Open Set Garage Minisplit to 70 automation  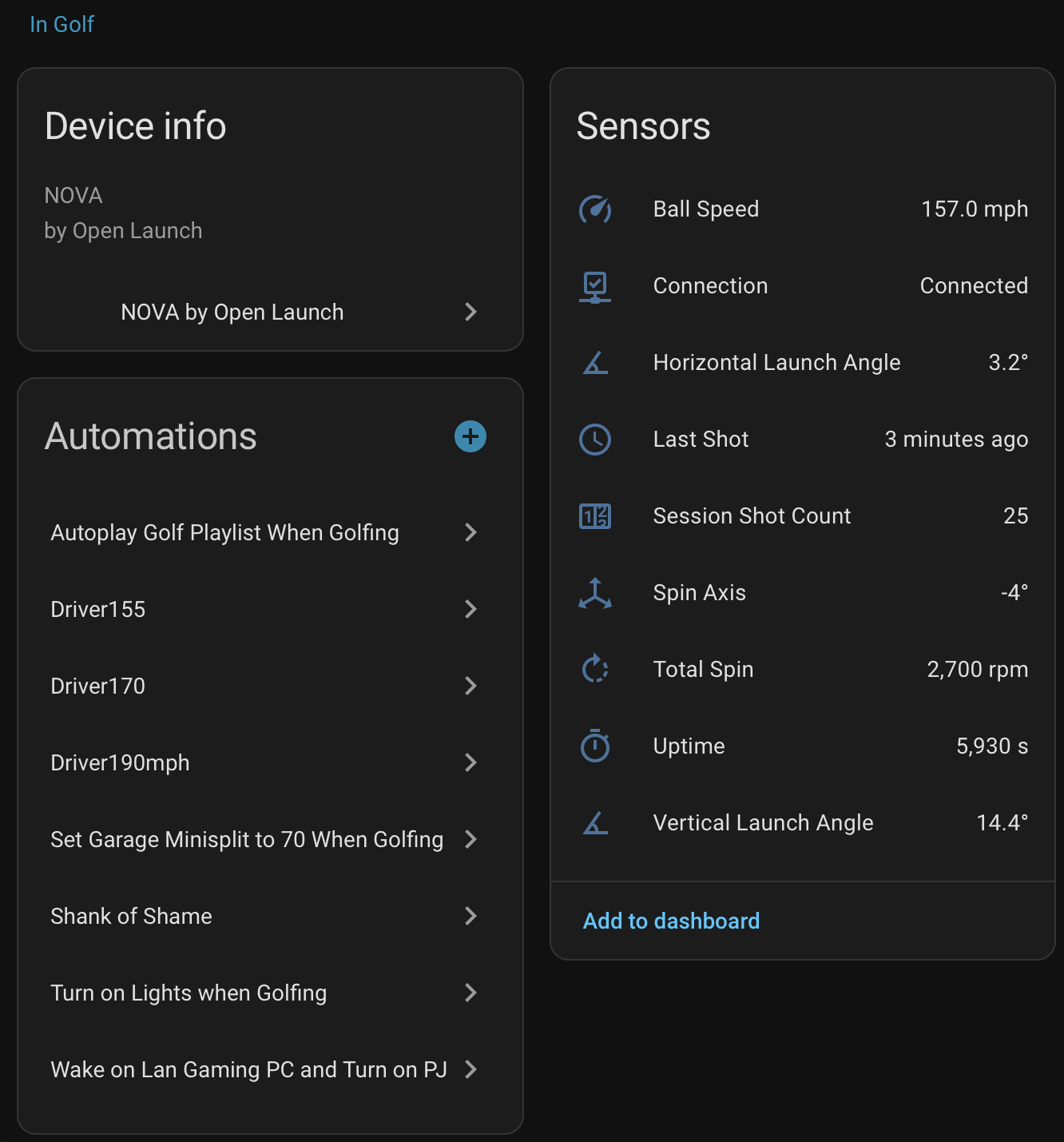pyautogui.click(x=246, y=840)
